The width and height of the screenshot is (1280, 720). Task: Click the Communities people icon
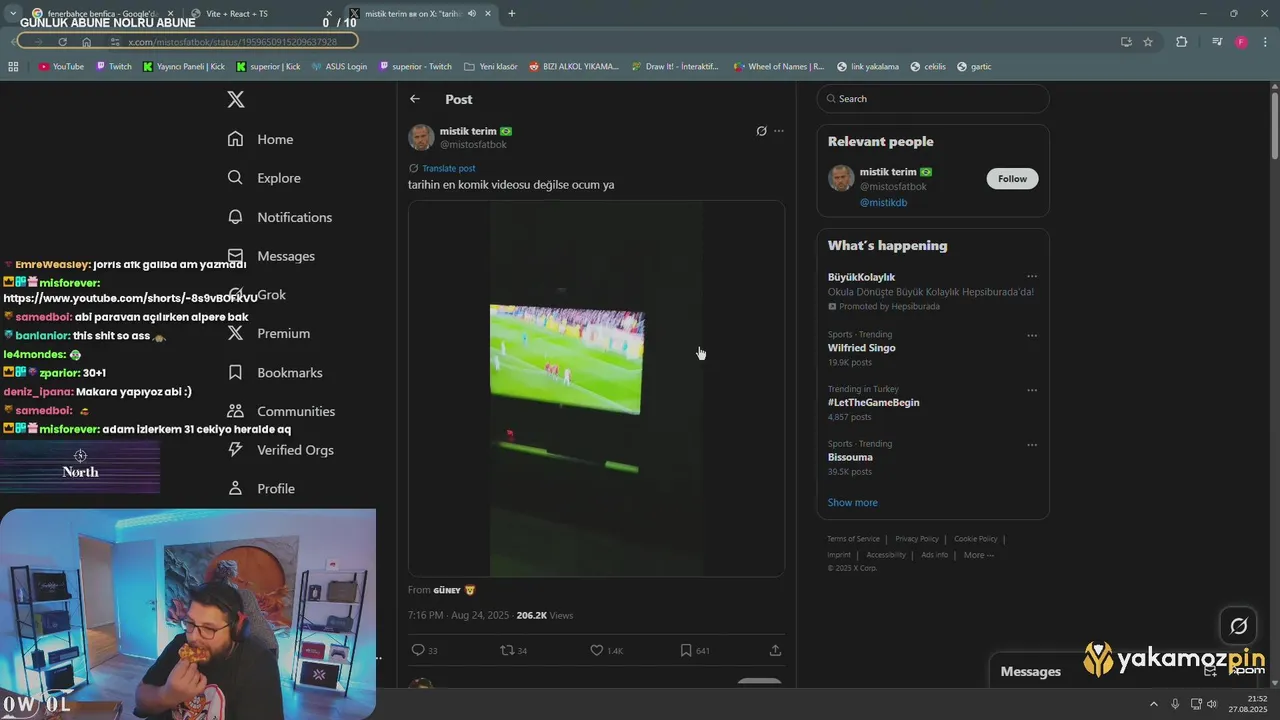tap(235, 411)
